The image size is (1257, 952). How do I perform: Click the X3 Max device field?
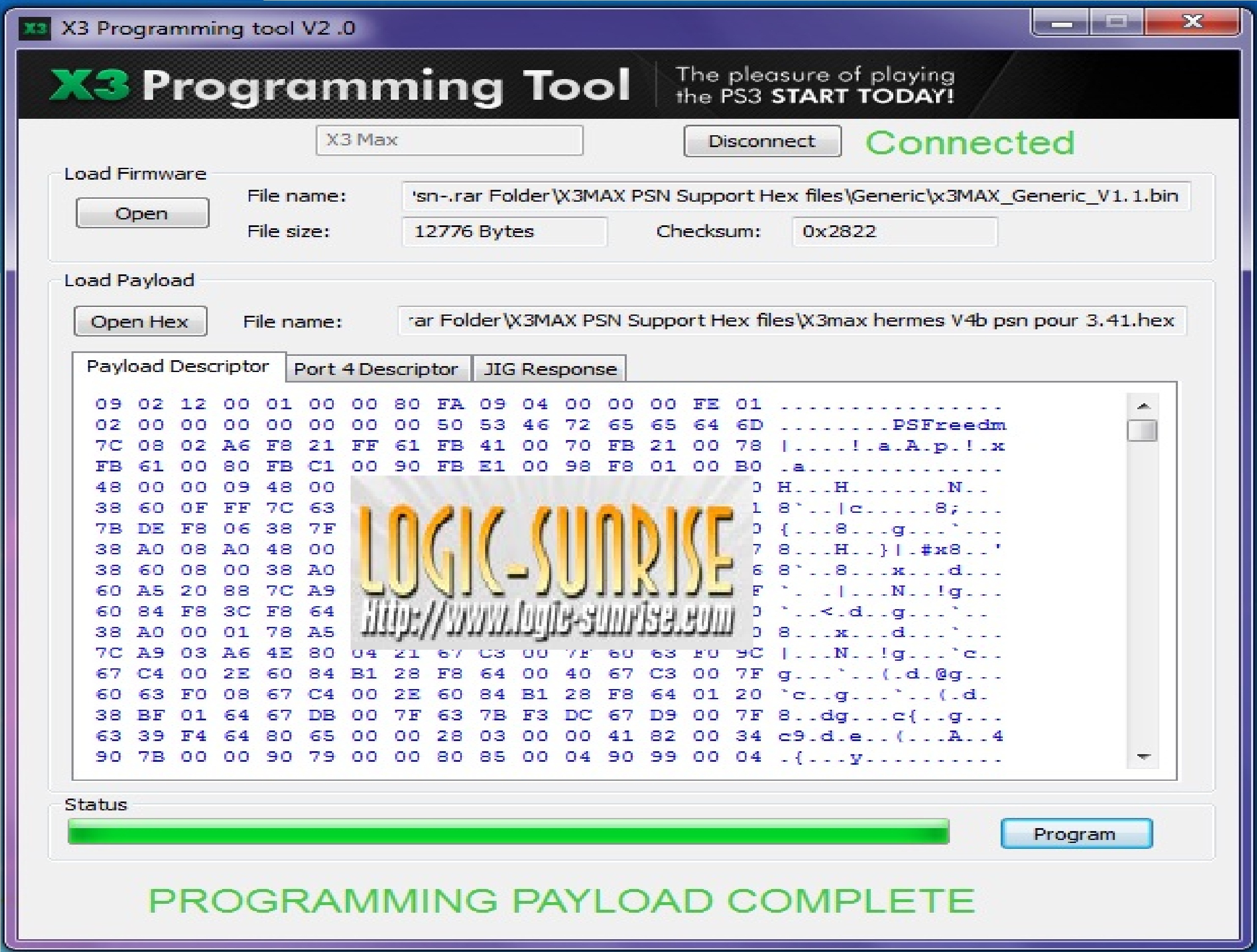coord(450,140)
